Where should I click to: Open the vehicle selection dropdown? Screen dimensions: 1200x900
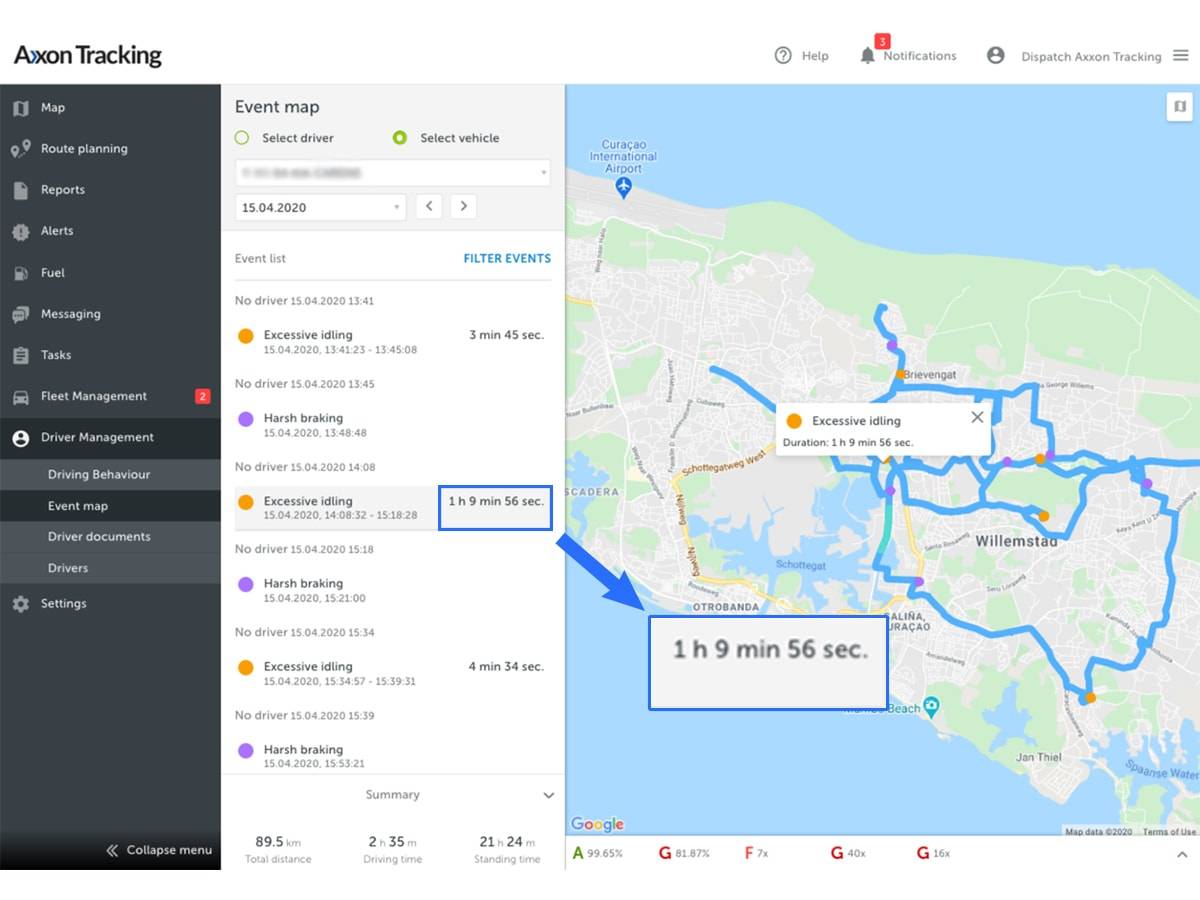click(392, 172)
